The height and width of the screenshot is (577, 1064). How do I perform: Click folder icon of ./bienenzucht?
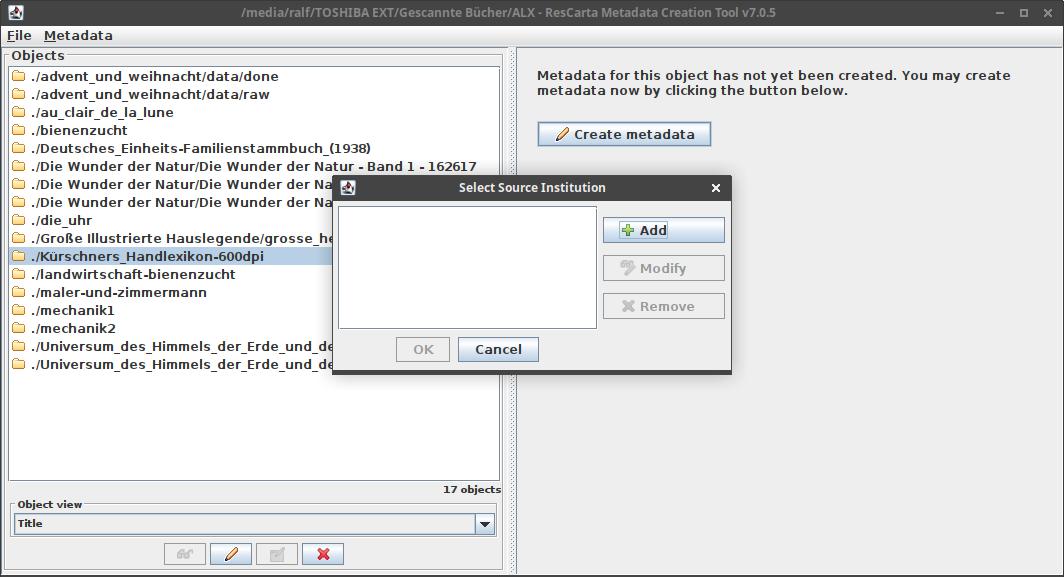[19, 130]
